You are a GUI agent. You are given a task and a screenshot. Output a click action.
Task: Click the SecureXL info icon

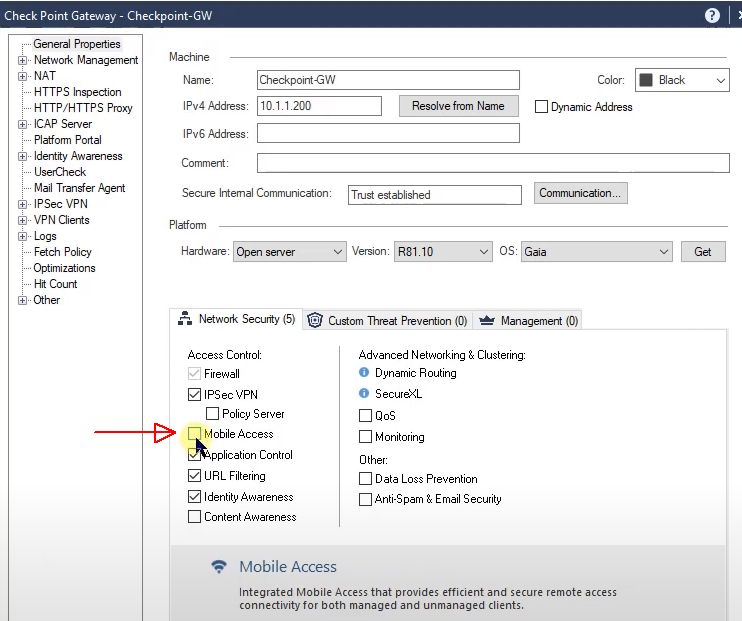363,393
